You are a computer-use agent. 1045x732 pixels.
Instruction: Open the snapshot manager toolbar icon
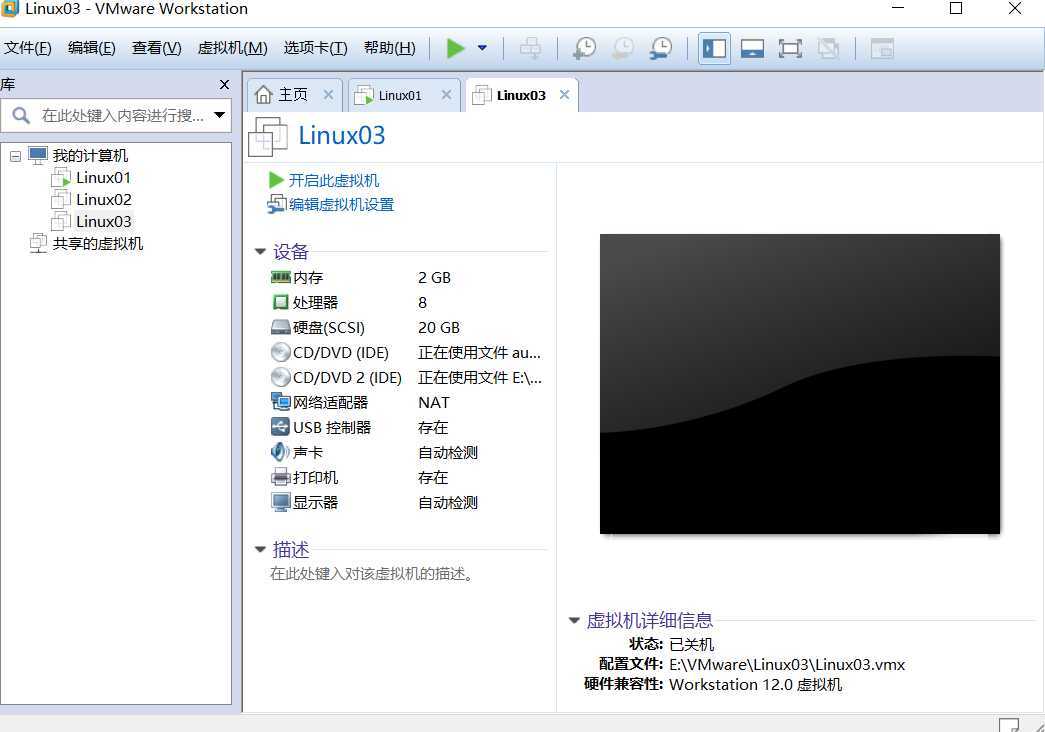coord(661,48)
